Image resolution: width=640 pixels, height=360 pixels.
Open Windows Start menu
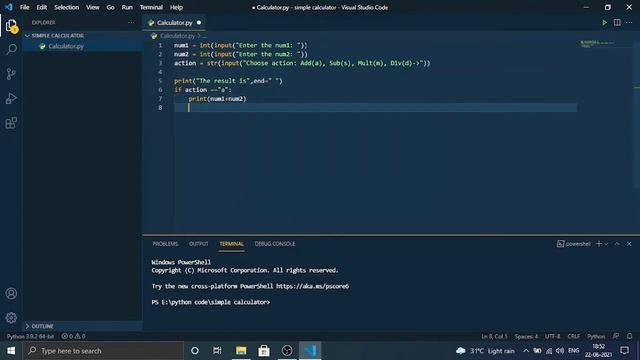point(11,351)
